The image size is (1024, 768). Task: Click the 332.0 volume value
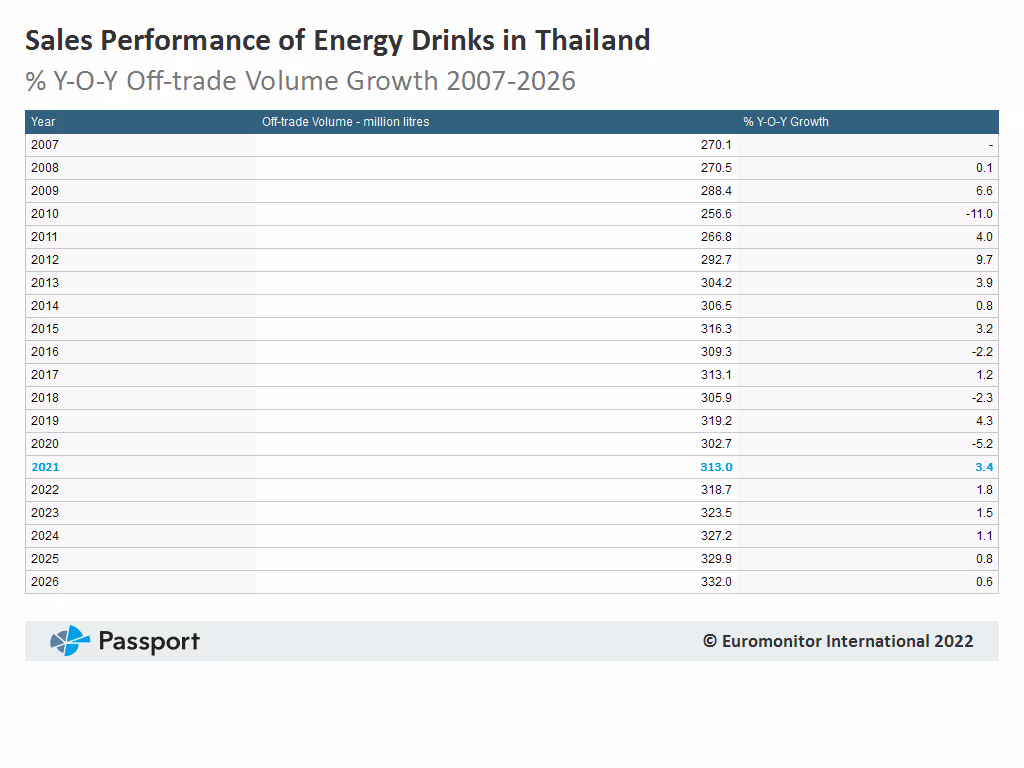(x=715, y=582)
